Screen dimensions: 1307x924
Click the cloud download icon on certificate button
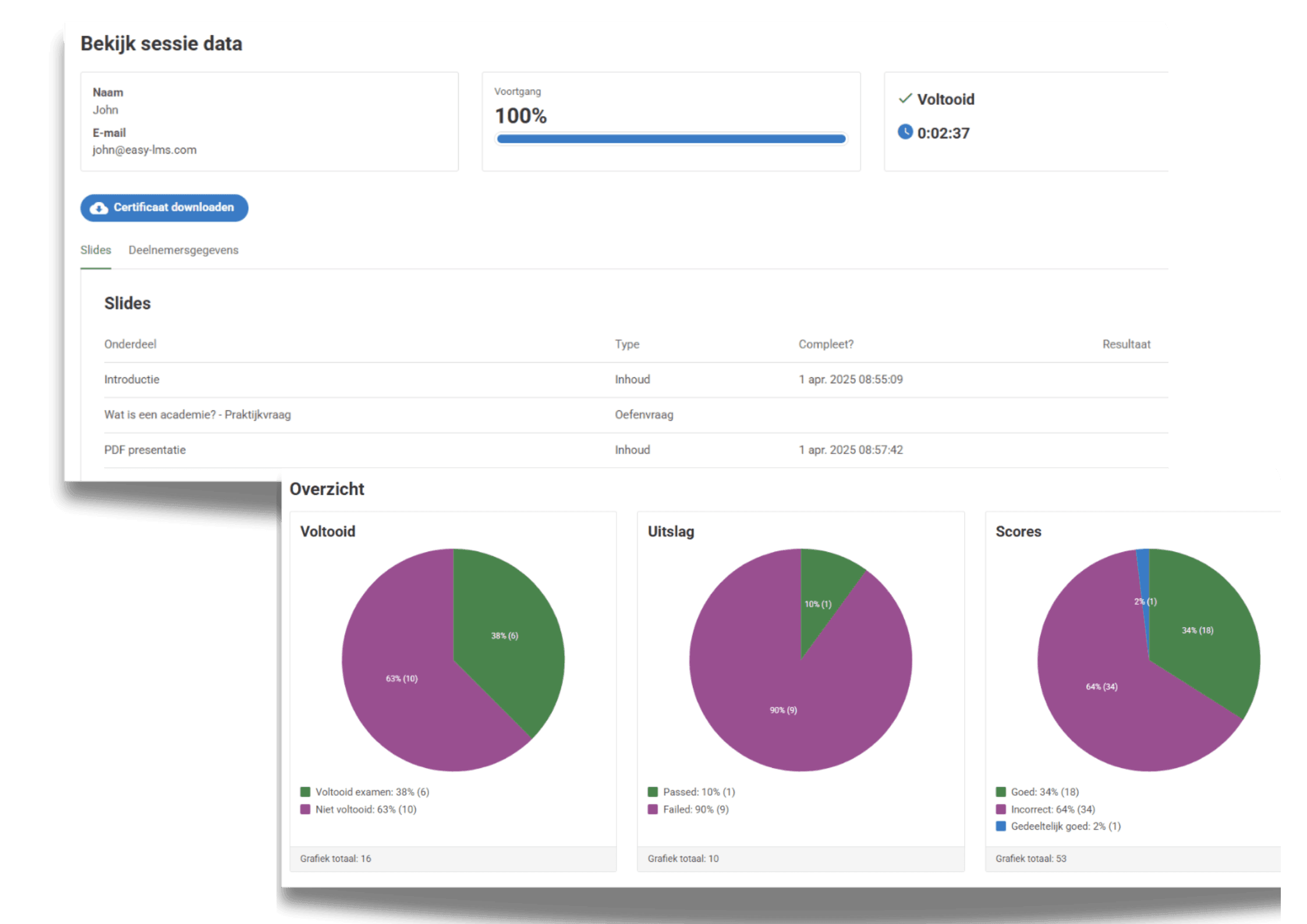pos(99,208)
